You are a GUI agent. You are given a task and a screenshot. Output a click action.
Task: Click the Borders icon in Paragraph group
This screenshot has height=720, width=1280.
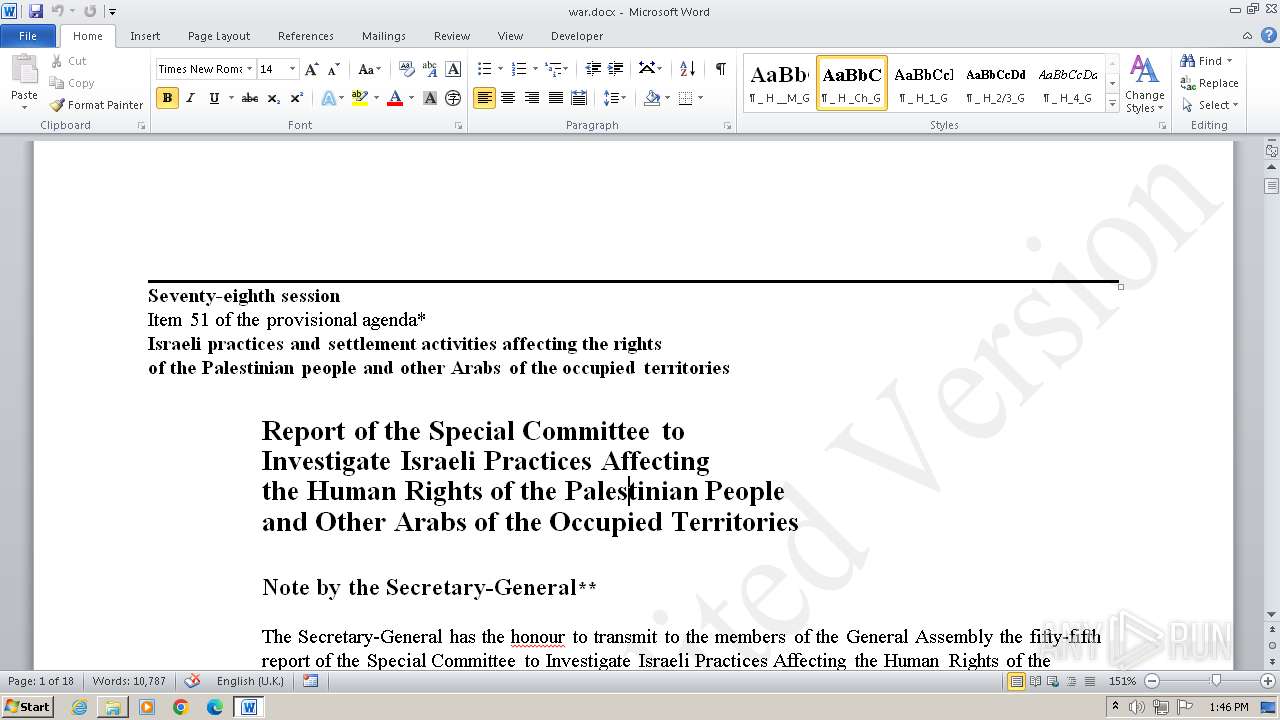[x=686, y=98]
